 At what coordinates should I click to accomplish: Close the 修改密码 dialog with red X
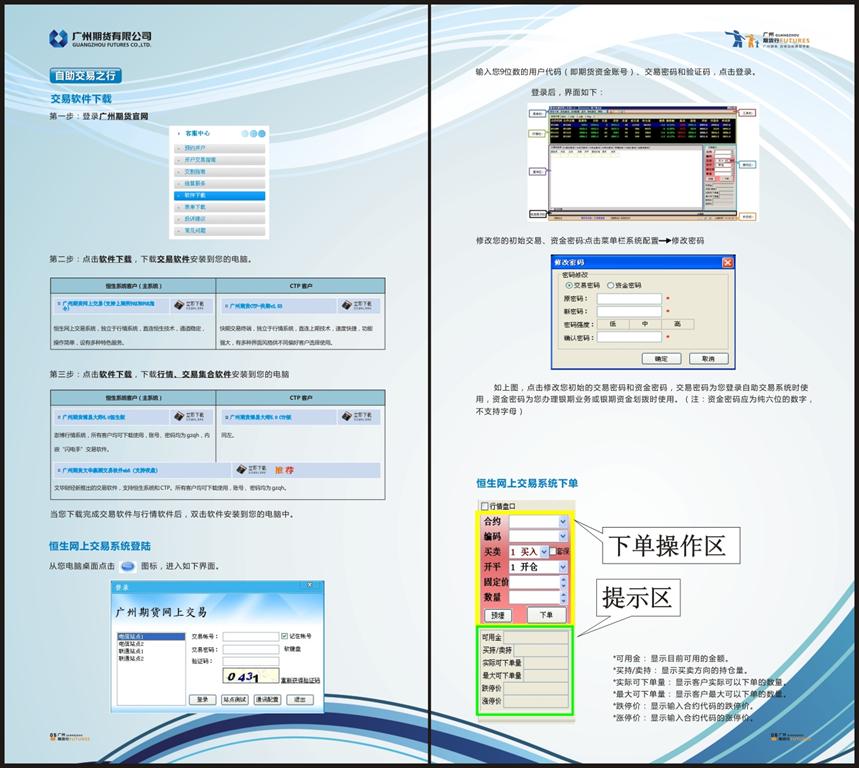point(727,263)
